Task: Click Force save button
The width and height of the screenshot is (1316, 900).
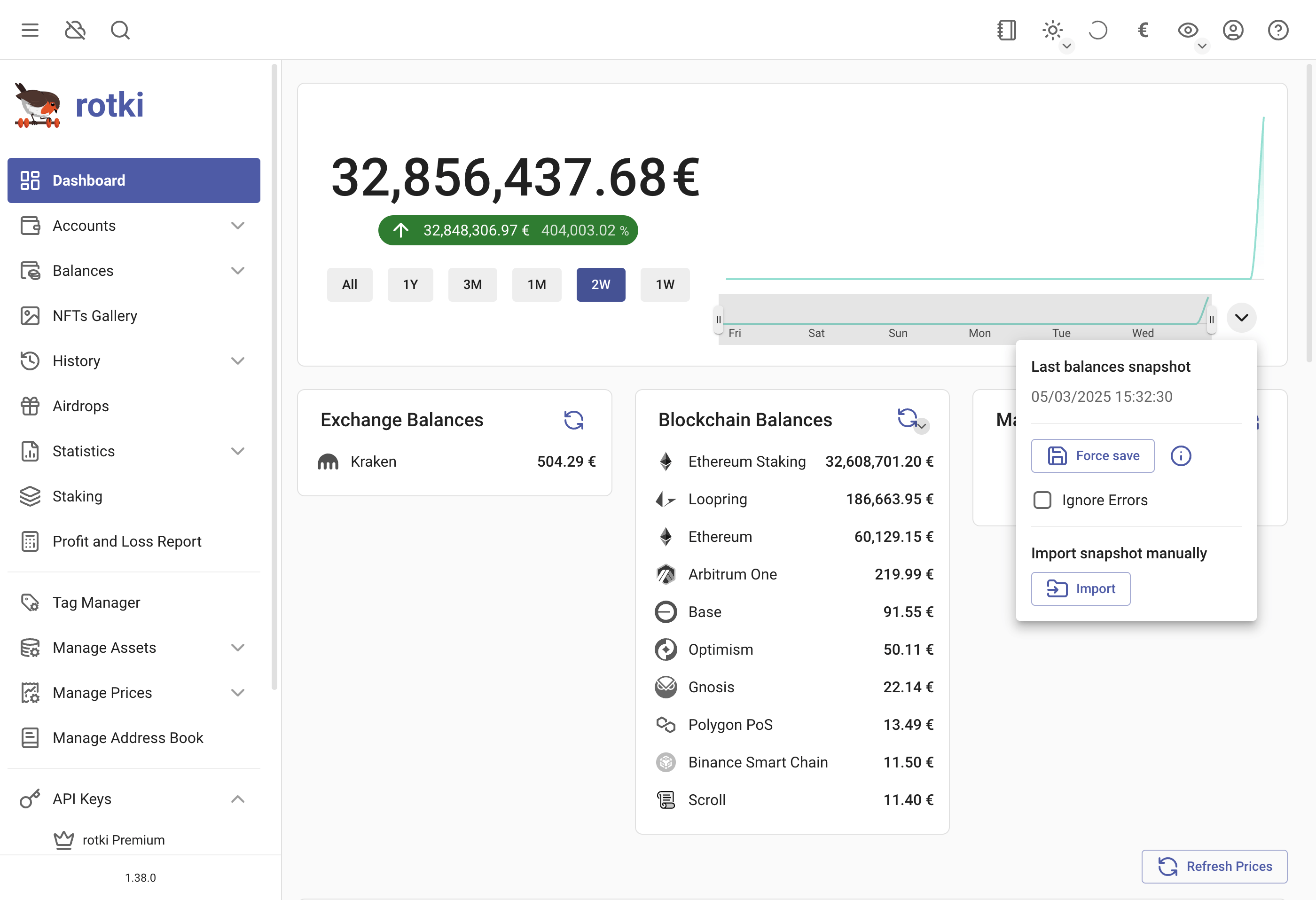Action: tap(1092, 456)
